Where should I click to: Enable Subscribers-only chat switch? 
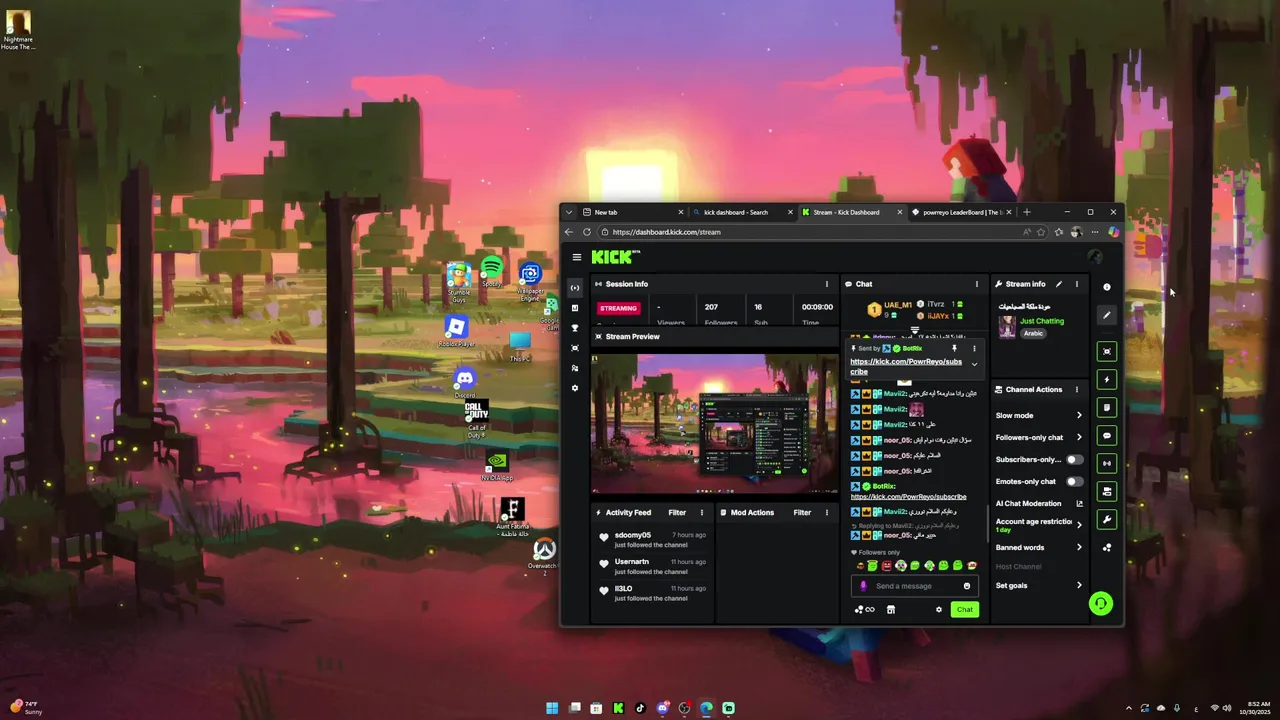click(x=1074, y=459)
